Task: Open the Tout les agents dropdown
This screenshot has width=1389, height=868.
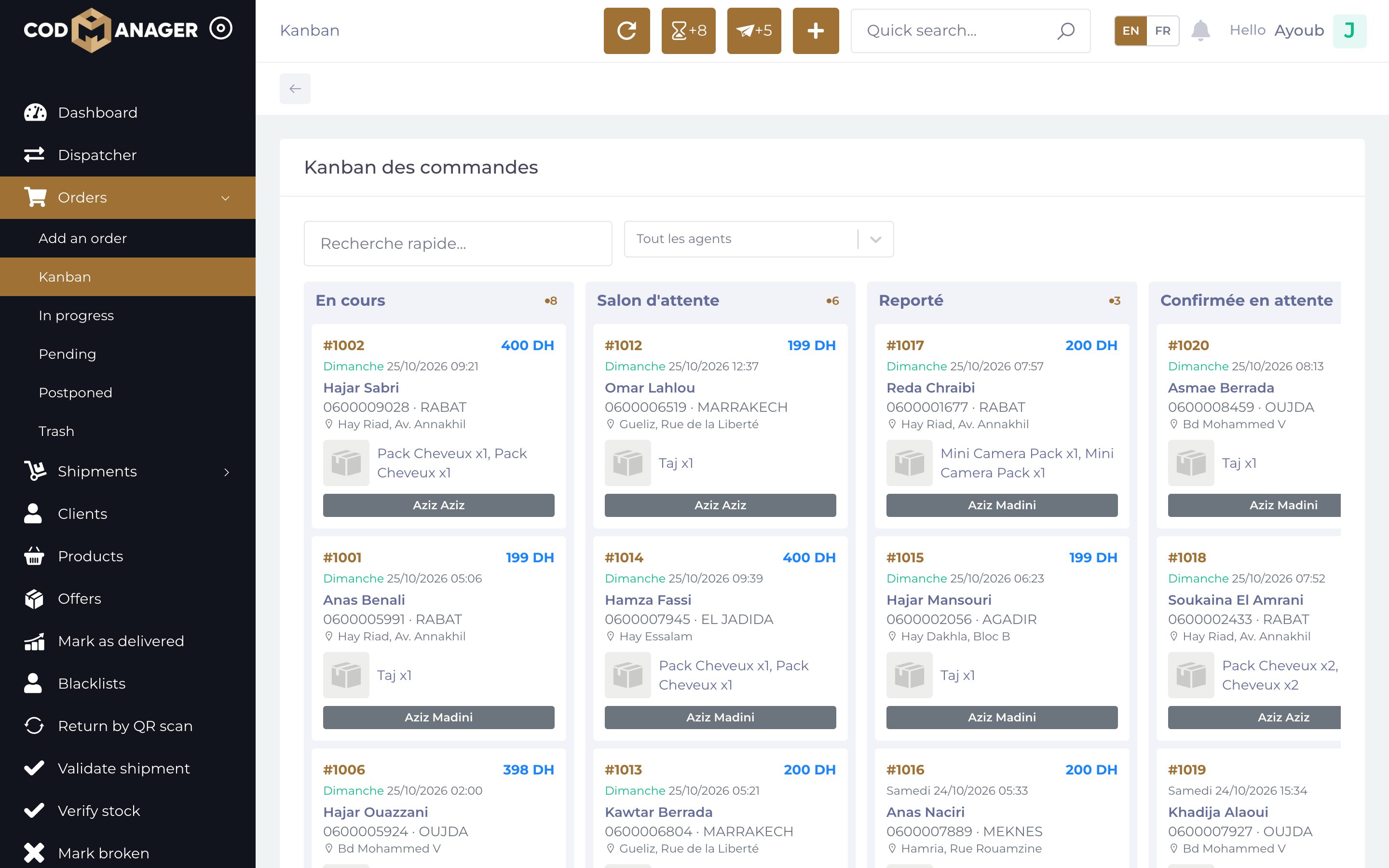Action: click(758, 239)
